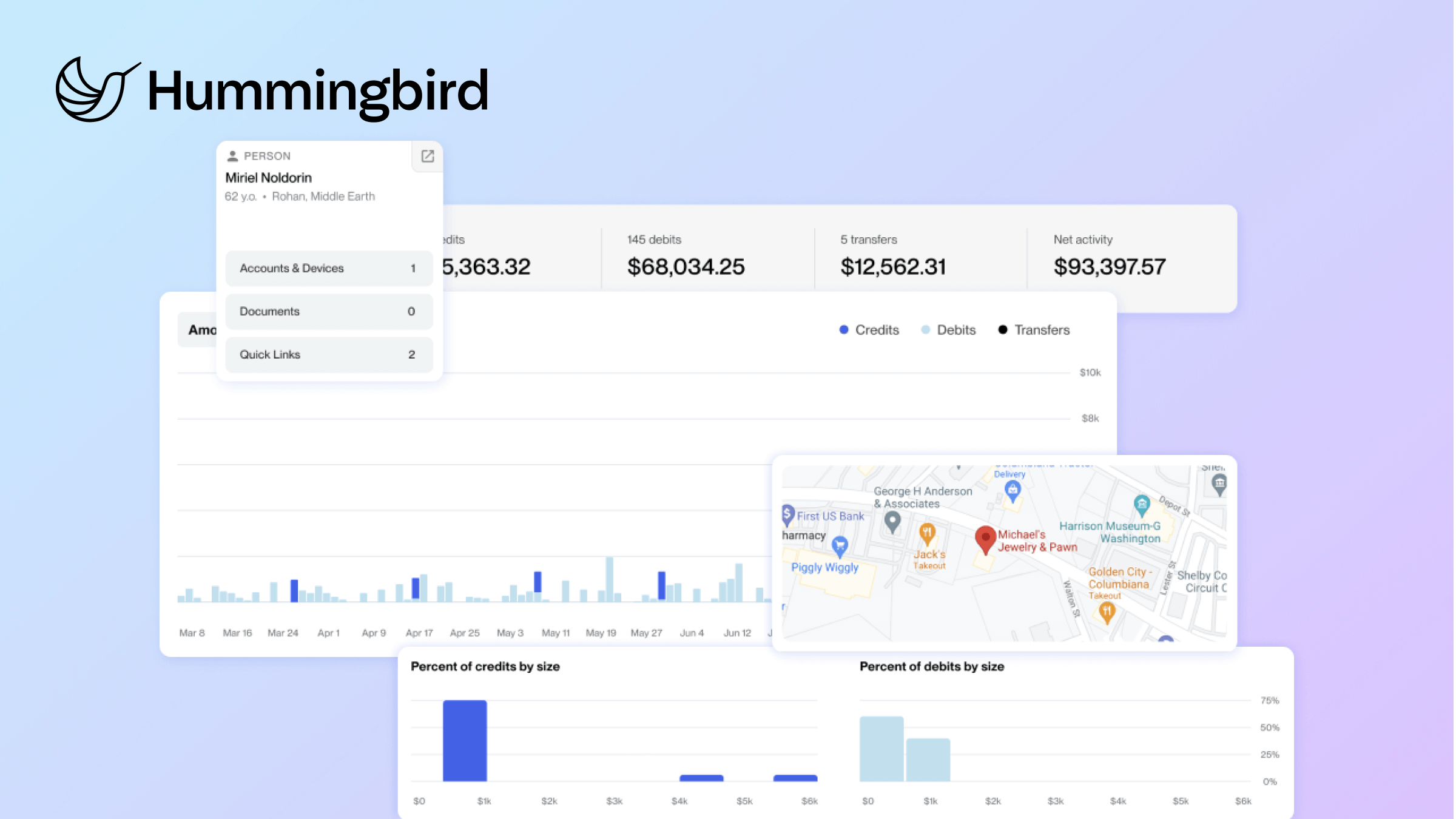Click the Harrison Museum teal marker

pos(1142,505)
